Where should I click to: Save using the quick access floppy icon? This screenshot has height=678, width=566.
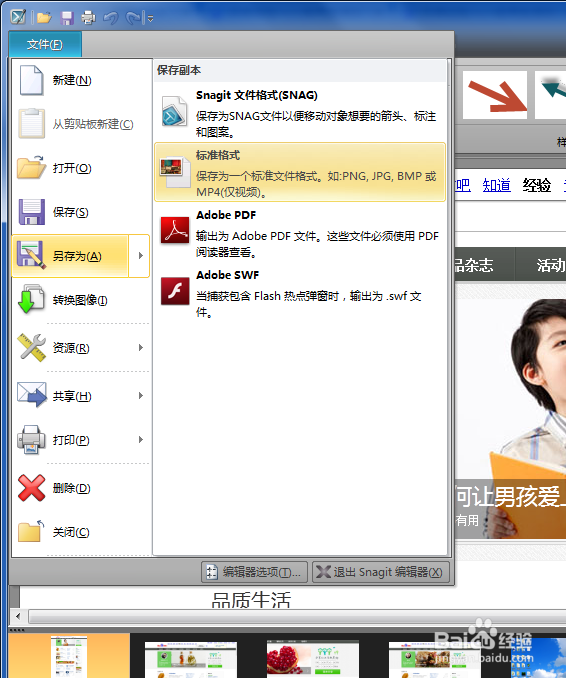67,18
